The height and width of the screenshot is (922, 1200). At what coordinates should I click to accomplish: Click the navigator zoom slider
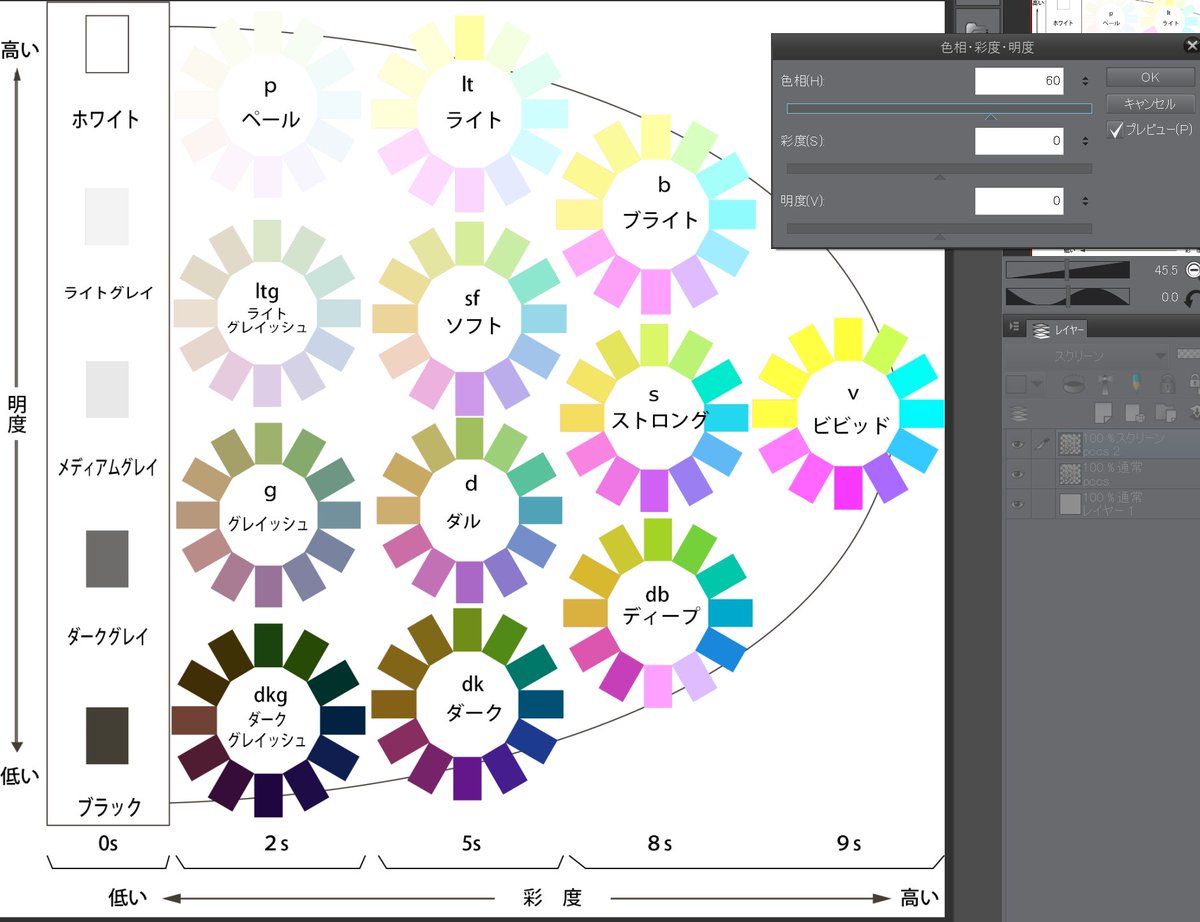click(x=1067, y=269)
